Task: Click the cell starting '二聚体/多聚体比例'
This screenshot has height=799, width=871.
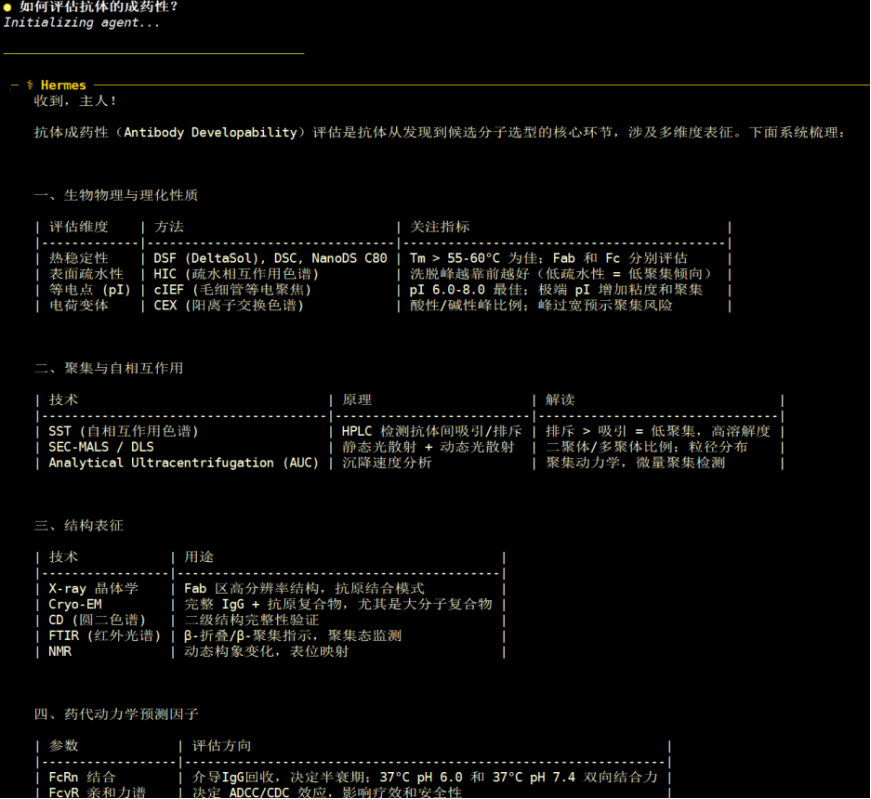Action: pyautogui.click(x=647, y=447)
